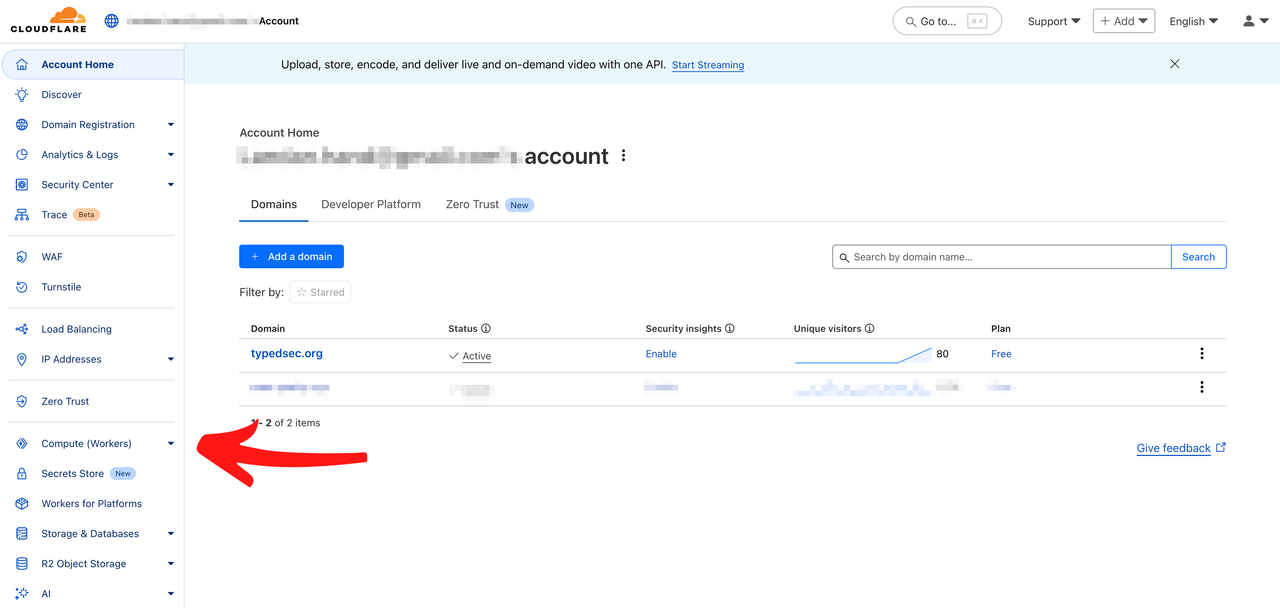Select the Domains tab
Screen dimensions: 1280x608
click(274, 204)
